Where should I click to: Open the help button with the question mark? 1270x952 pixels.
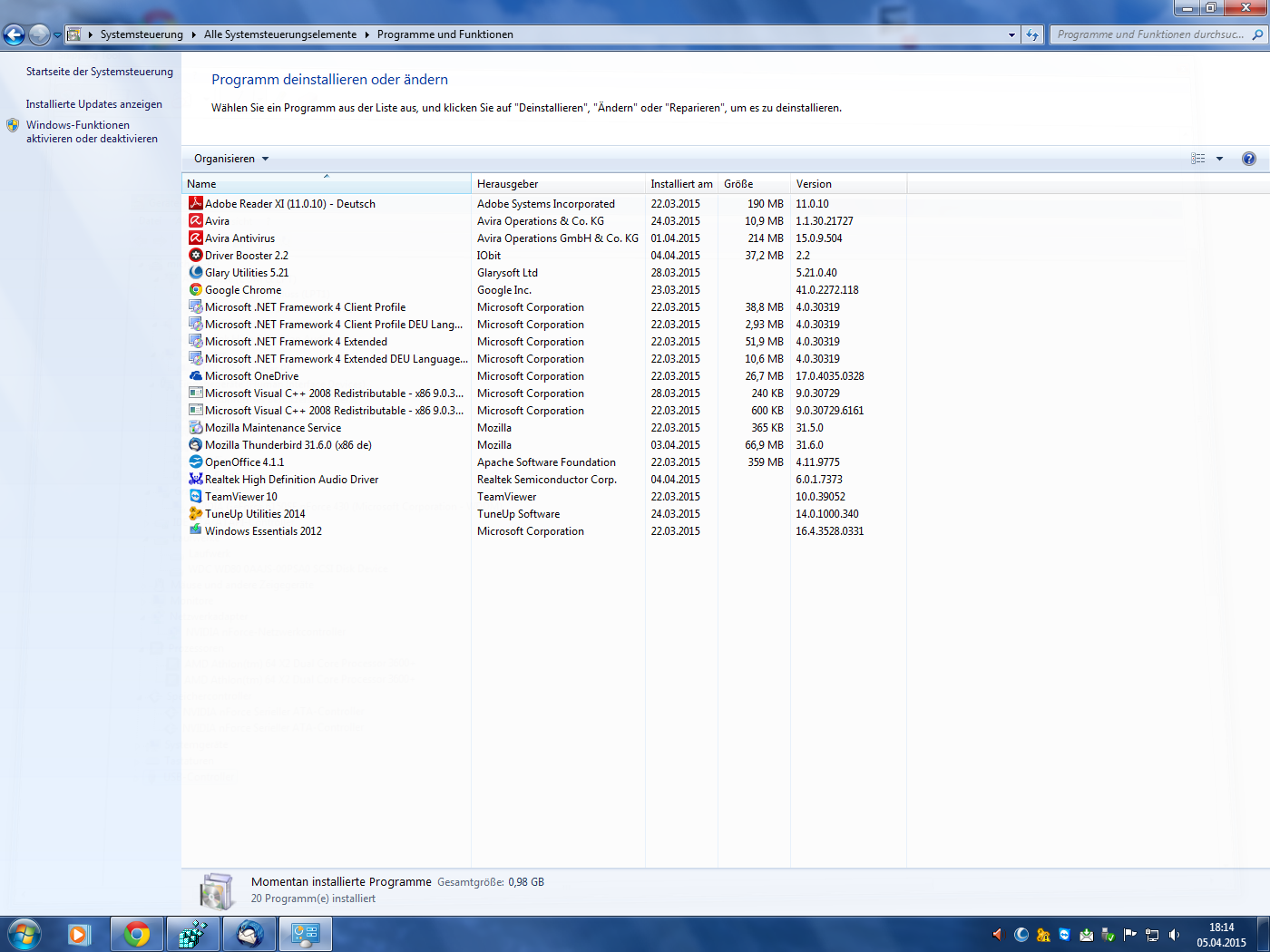click(x=1249, y=159)
